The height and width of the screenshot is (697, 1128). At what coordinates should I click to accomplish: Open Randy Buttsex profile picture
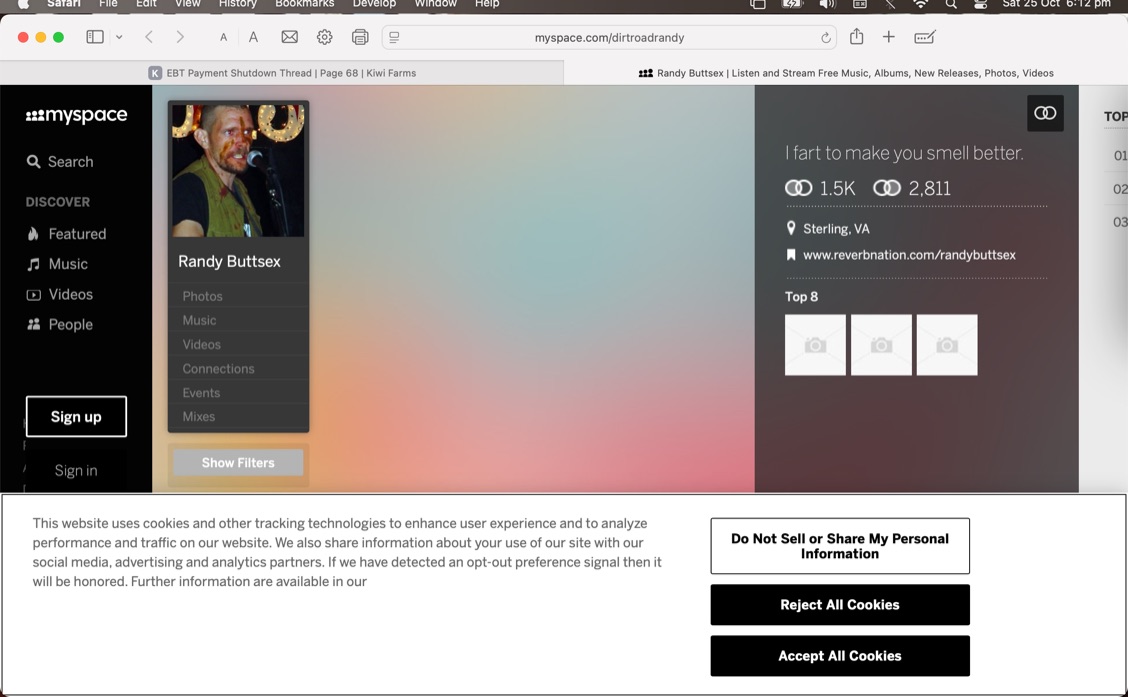pyautogui.click(x=238, y=170)
